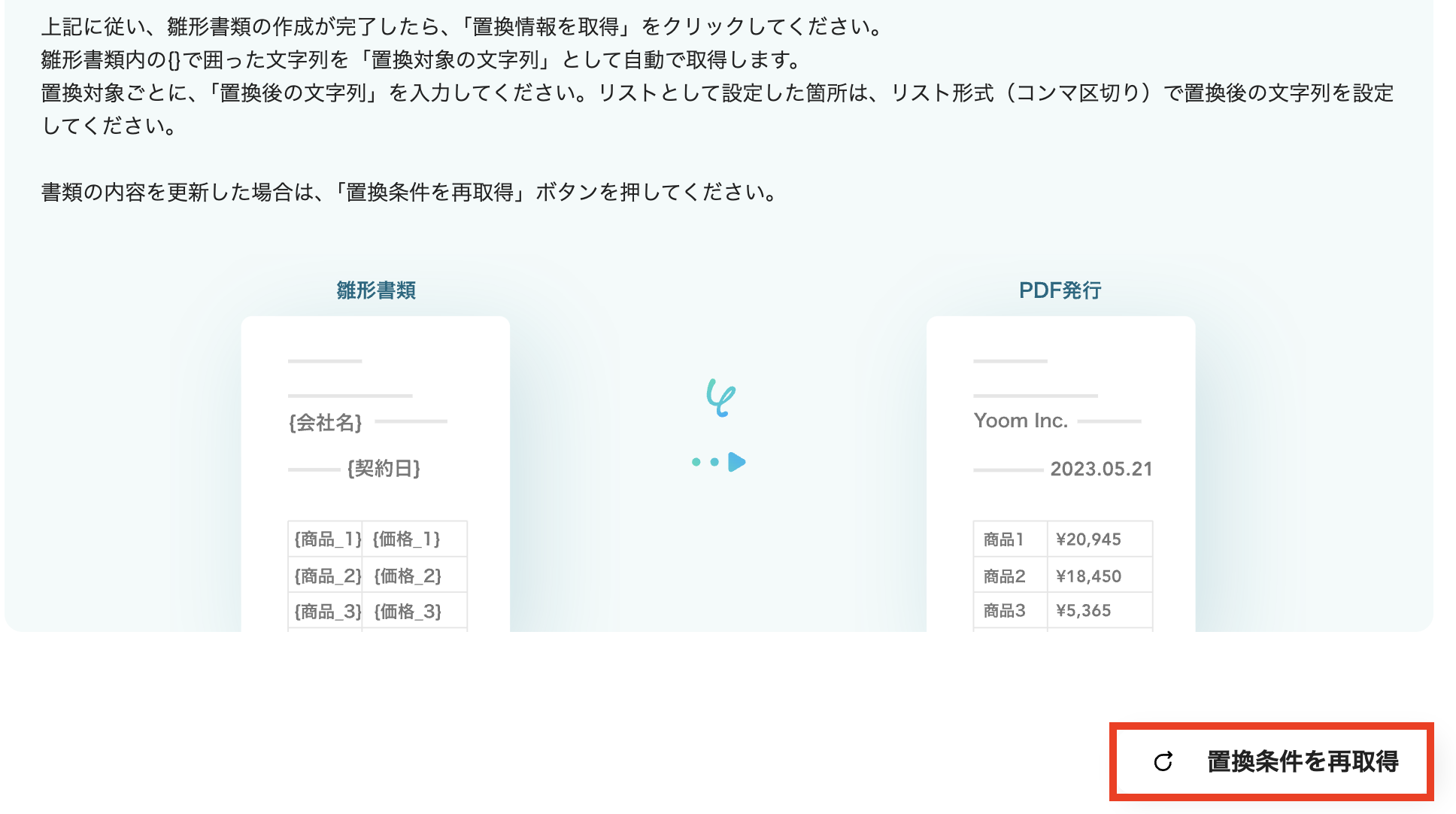Click the Yoom logo icon
The height and width of the screenshot is (814, 1456).
coord(720,397)
